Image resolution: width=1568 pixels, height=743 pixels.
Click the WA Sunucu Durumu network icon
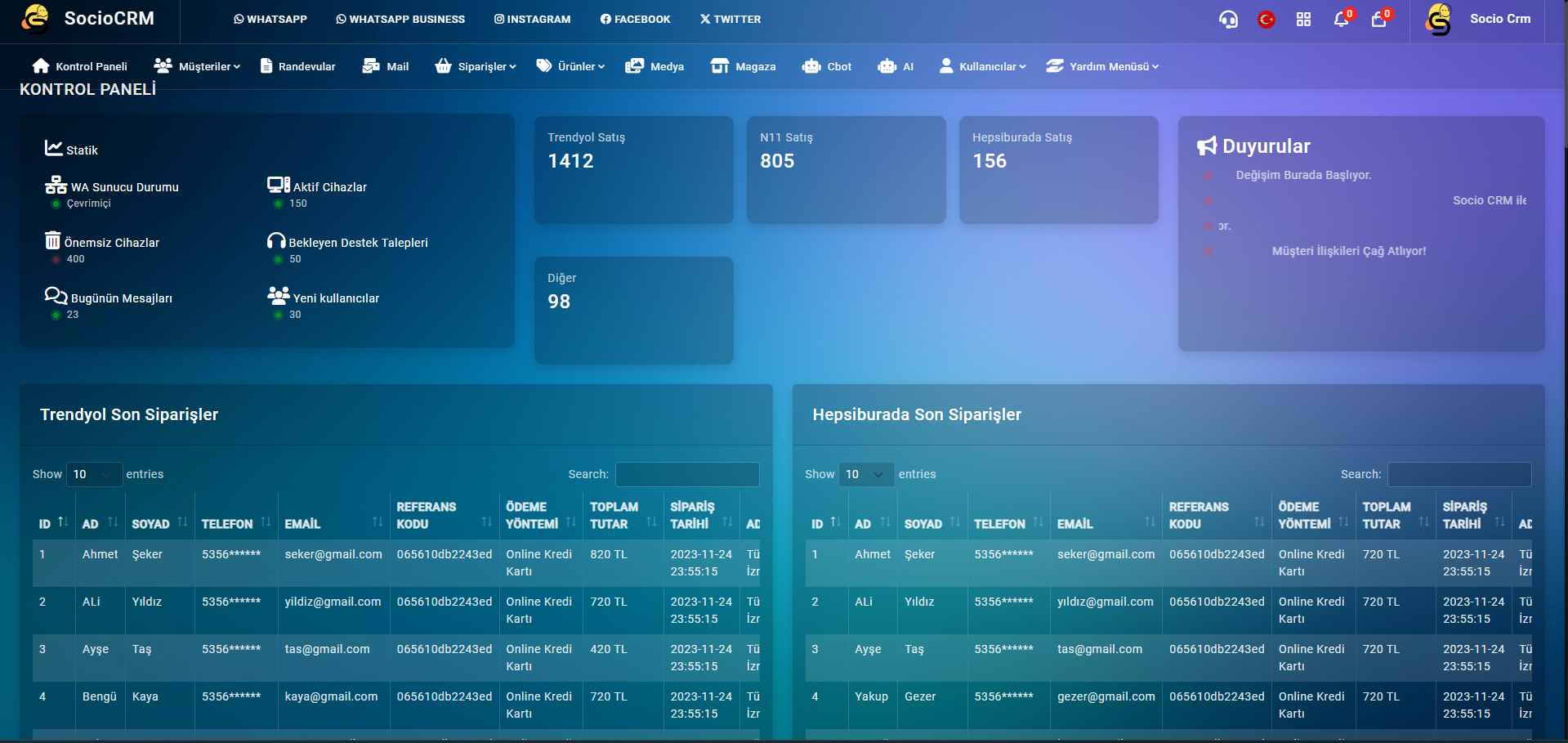click(x=56, y=185)
